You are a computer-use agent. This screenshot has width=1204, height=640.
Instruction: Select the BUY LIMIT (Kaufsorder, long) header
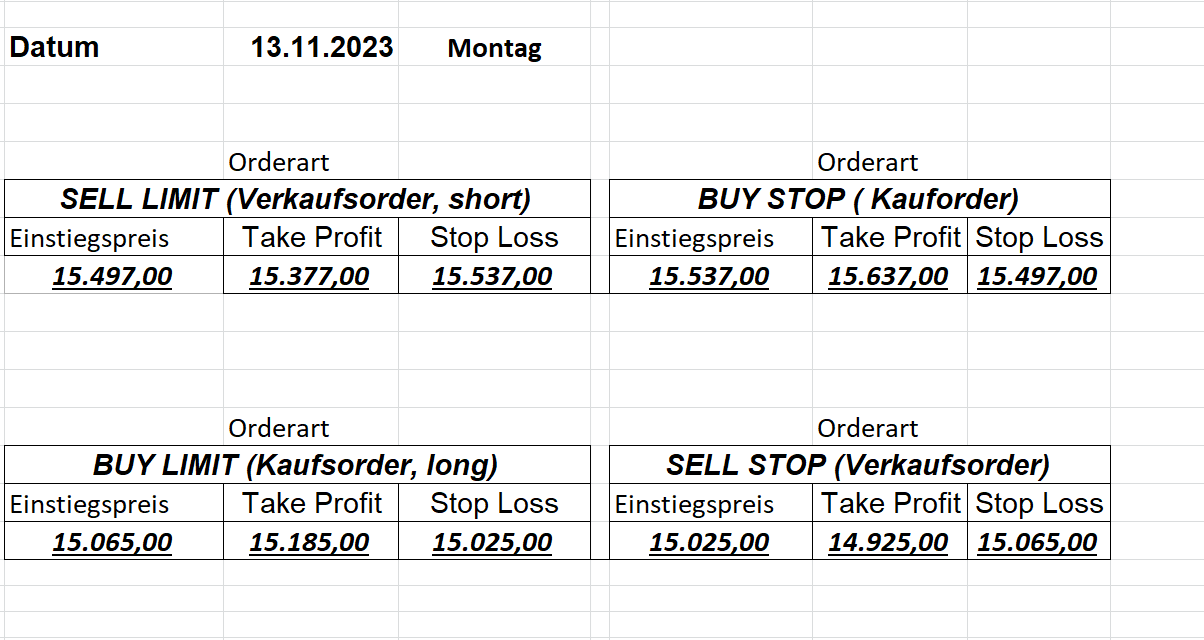point(296,465)
